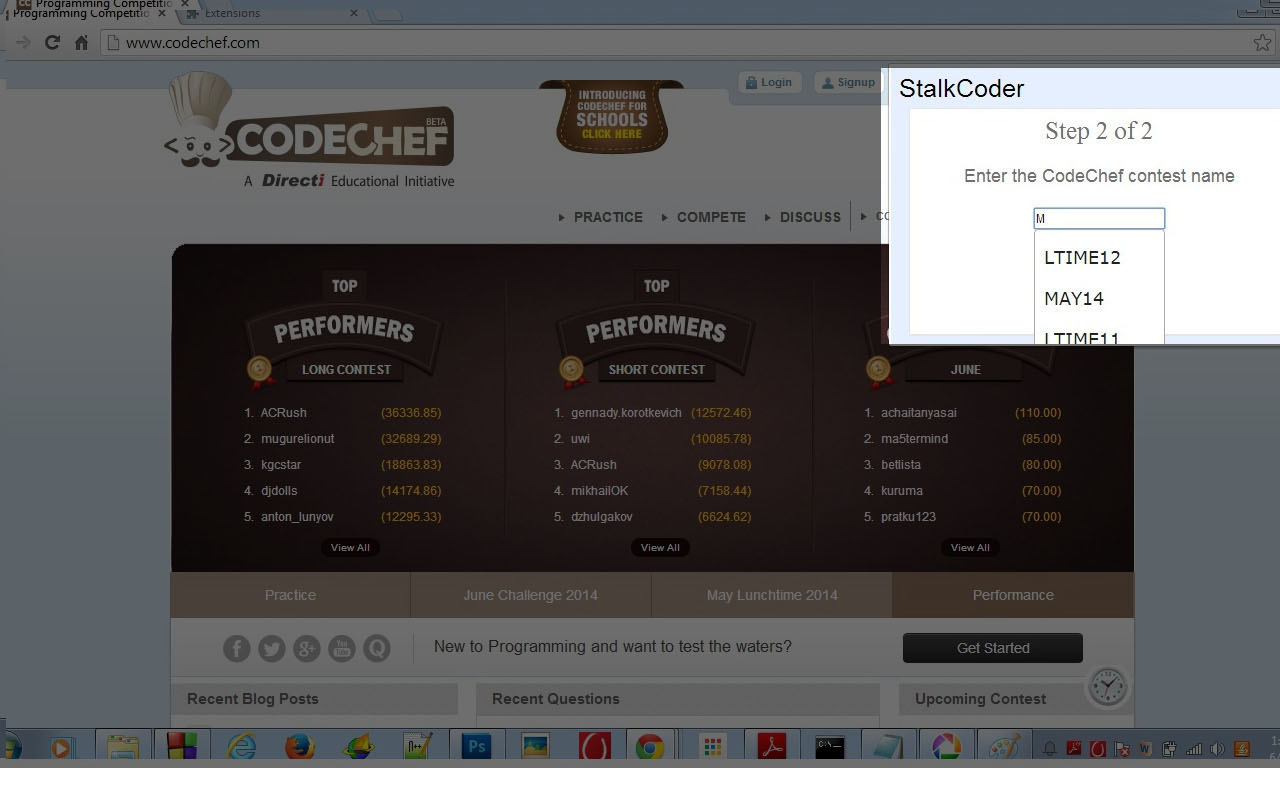Open ACRush profile in Long Contest list
The height and width of the screenshot is (800, 1280).
click(284, 412)
